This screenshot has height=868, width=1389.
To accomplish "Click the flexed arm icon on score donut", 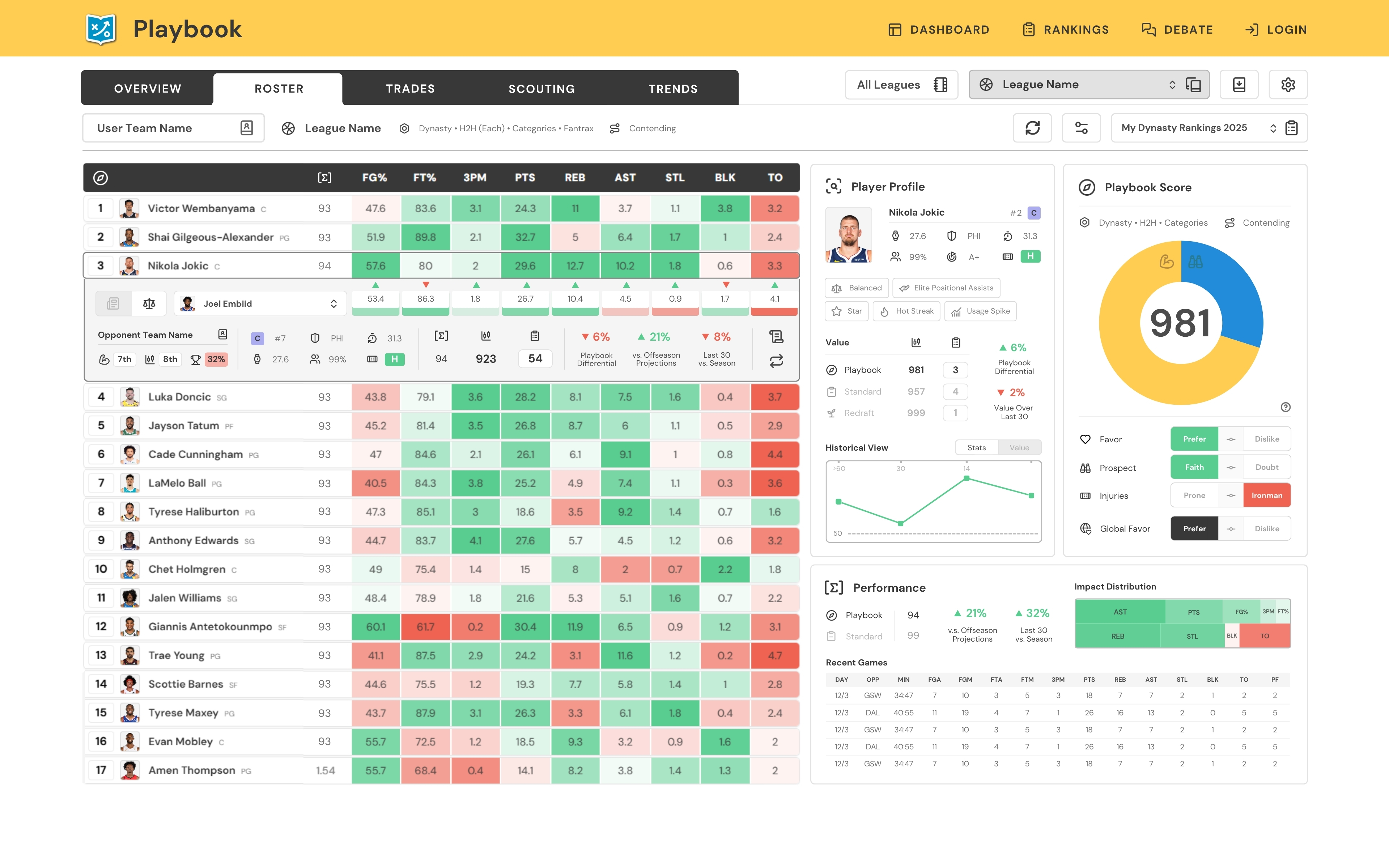I will tap(1166, 262).
